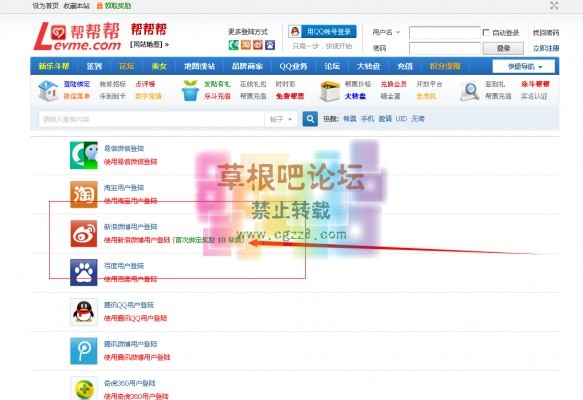The height and width of the screenshot is (400, 583).
Task: Click the 腾讯微博用户登陆 title link
Action: (131, 344)
